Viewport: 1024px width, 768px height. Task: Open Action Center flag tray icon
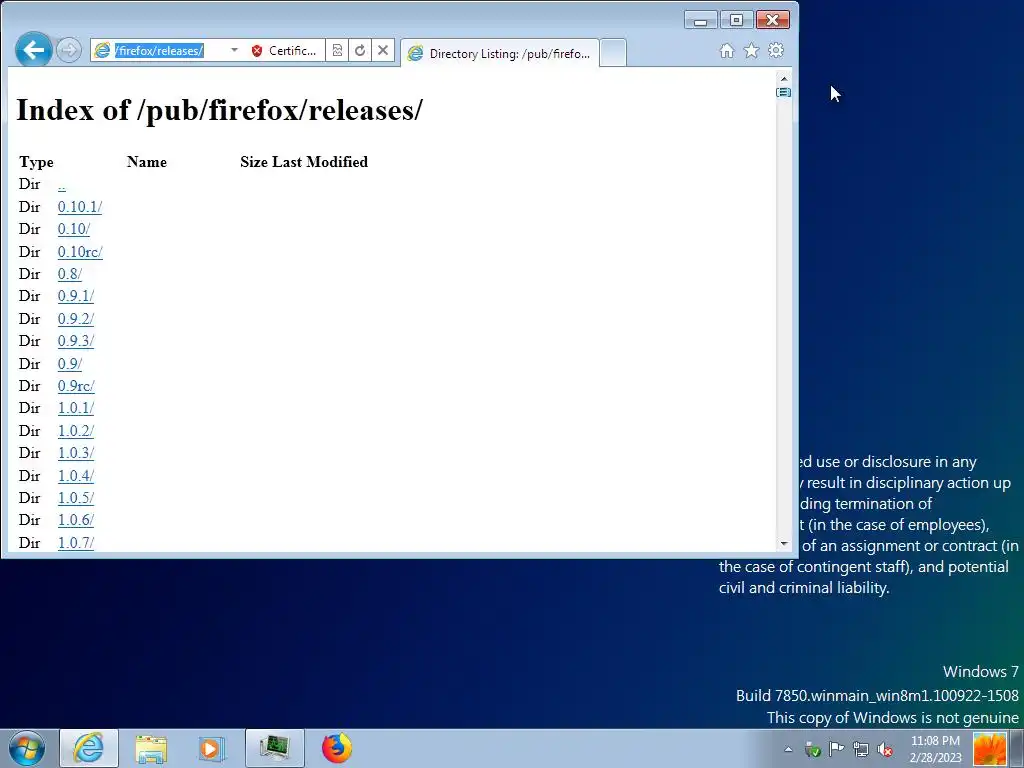(837, 749)
